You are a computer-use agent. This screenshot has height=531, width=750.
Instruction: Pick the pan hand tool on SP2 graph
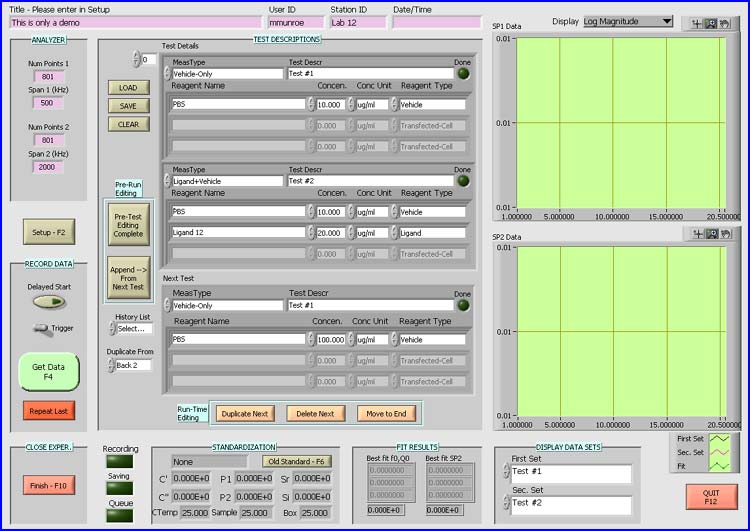(x=724, y=234)
